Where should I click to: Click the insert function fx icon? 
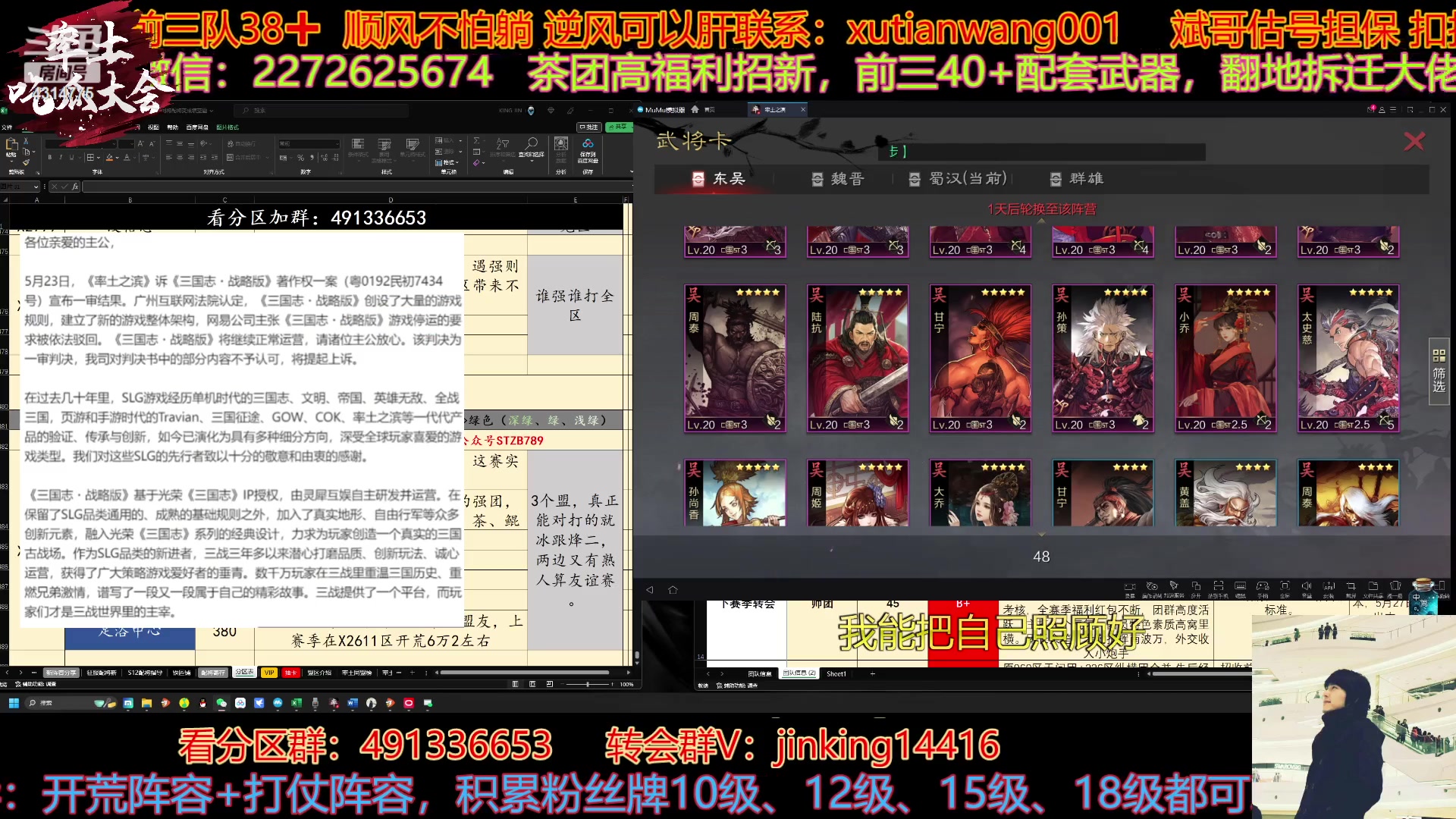[75, 187]
